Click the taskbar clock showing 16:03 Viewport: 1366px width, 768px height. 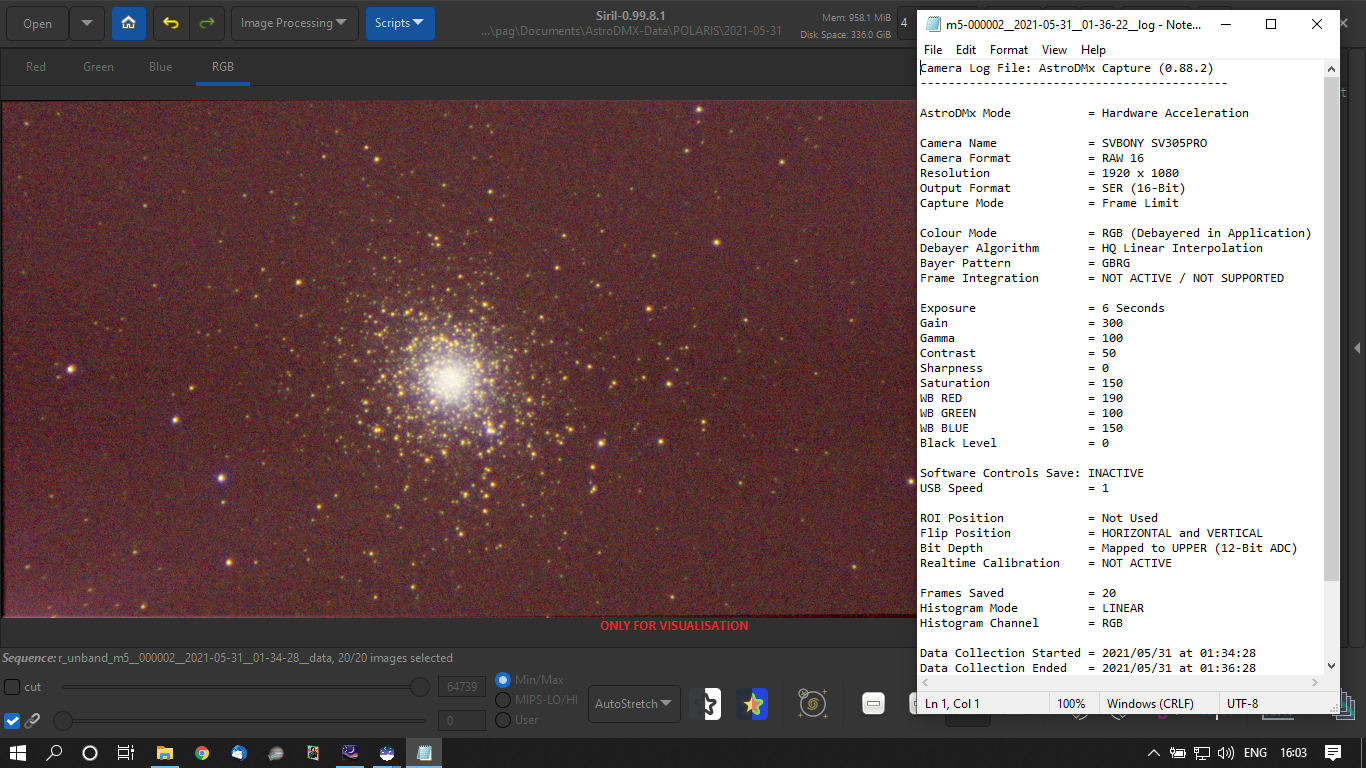pyautogui.click(x=1293, y=753)
